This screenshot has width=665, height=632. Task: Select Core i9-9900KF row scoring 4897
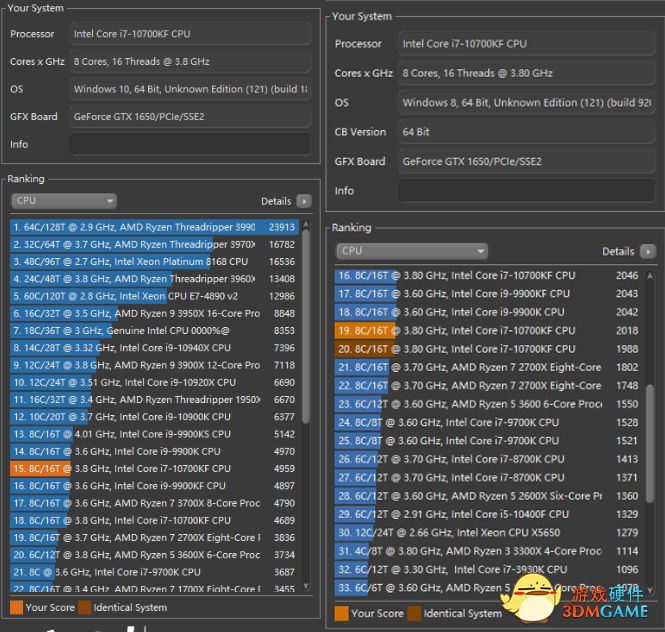pyautogui.click(x=154, y=486)
